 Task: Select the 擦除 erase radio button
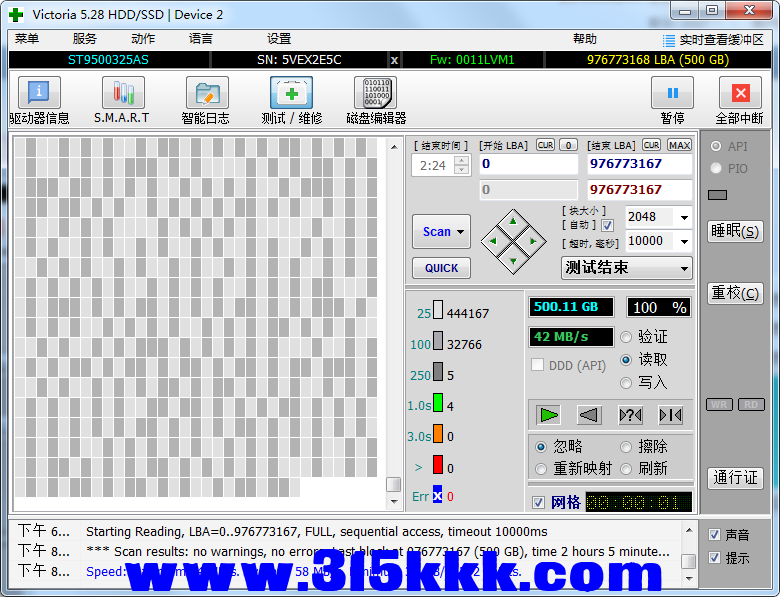[626, 447]
